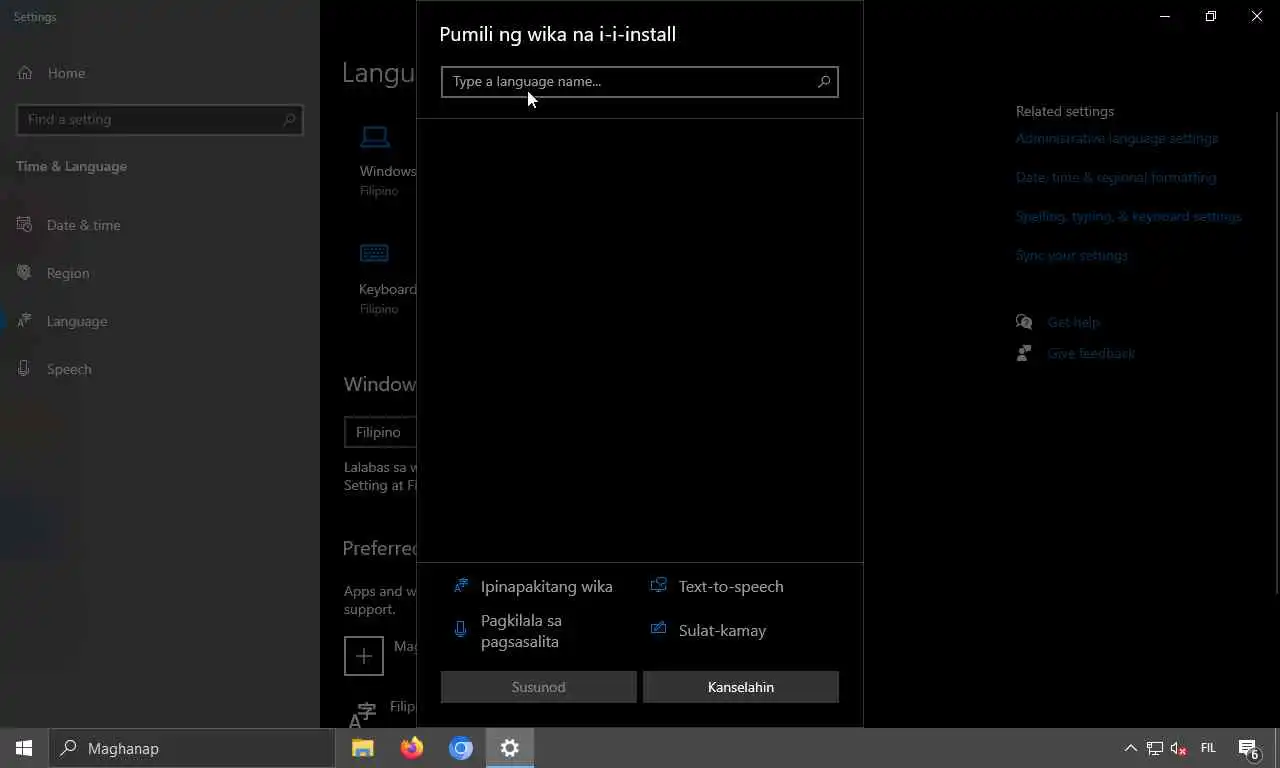This screenshot has height=768, width=1280.
Task: Open Home in Settings sidebar
Action: (160, 73)
